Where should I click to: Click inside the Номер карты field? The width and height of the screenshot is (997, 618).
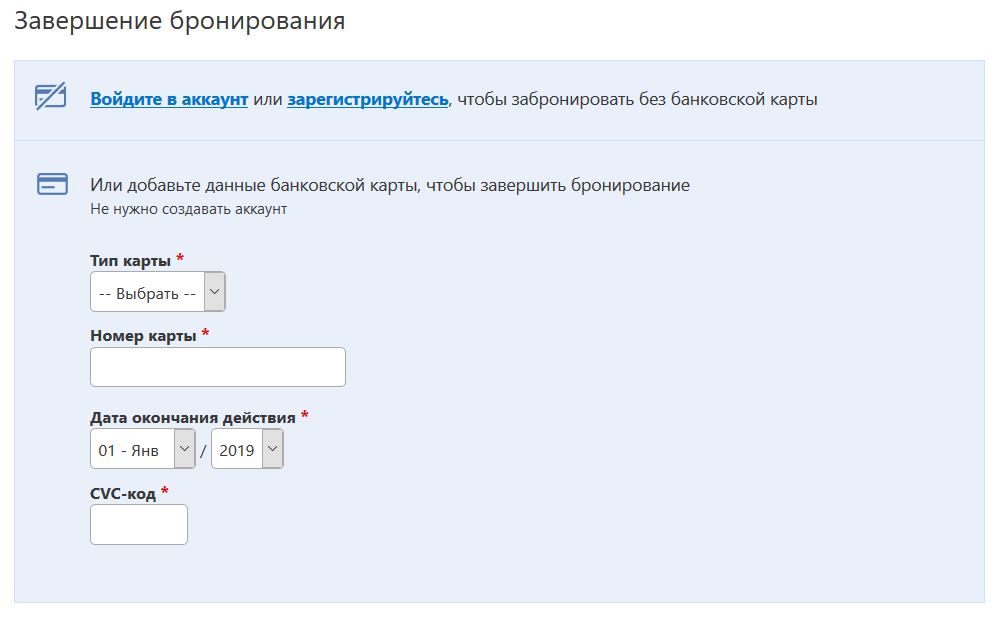(x=217, y=366)
